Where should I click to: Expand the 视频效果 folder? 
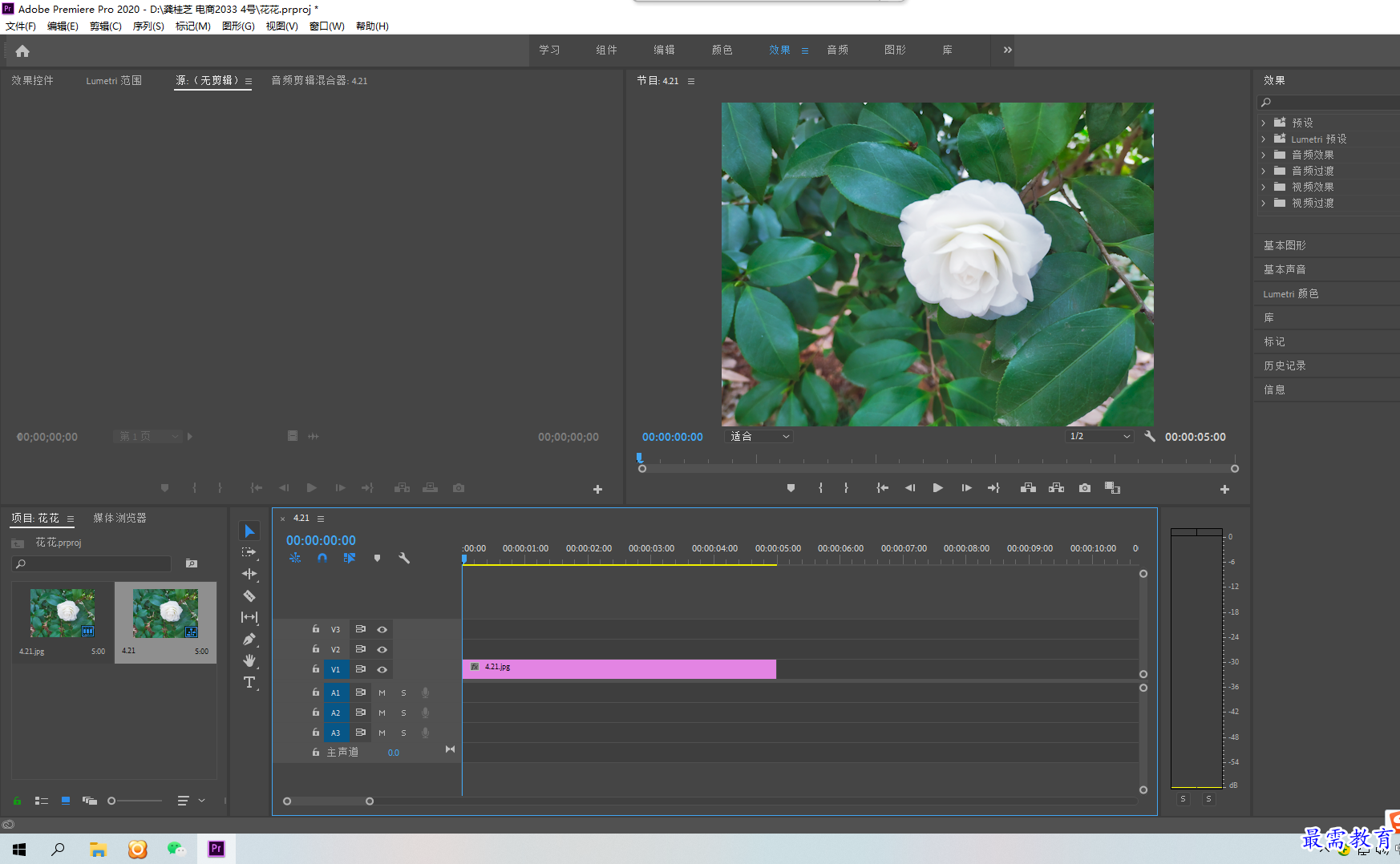[x=1263, y=188]
